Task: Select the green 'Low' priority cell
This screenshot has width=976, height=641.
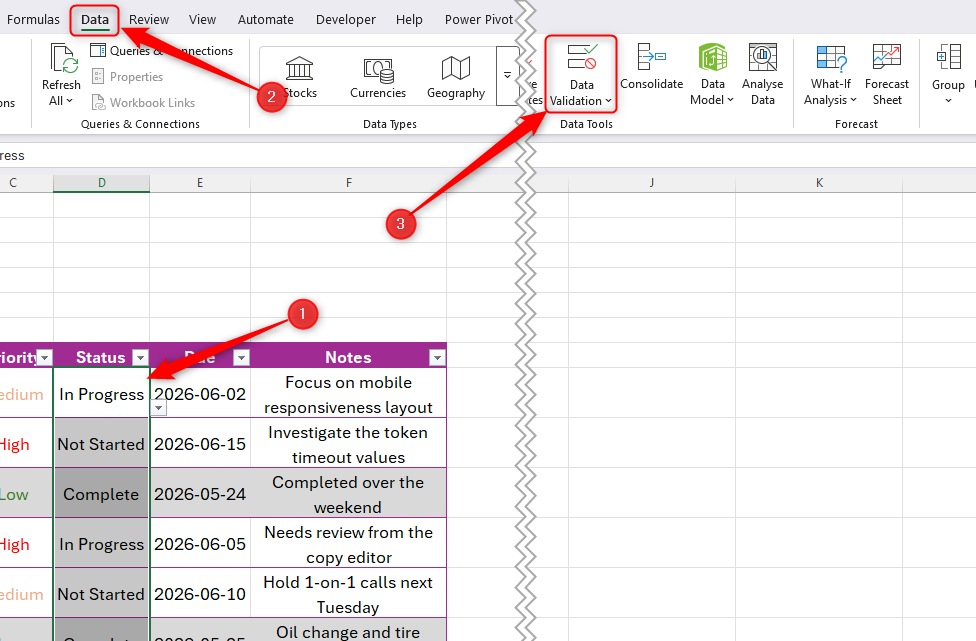Action: point(26,493)
